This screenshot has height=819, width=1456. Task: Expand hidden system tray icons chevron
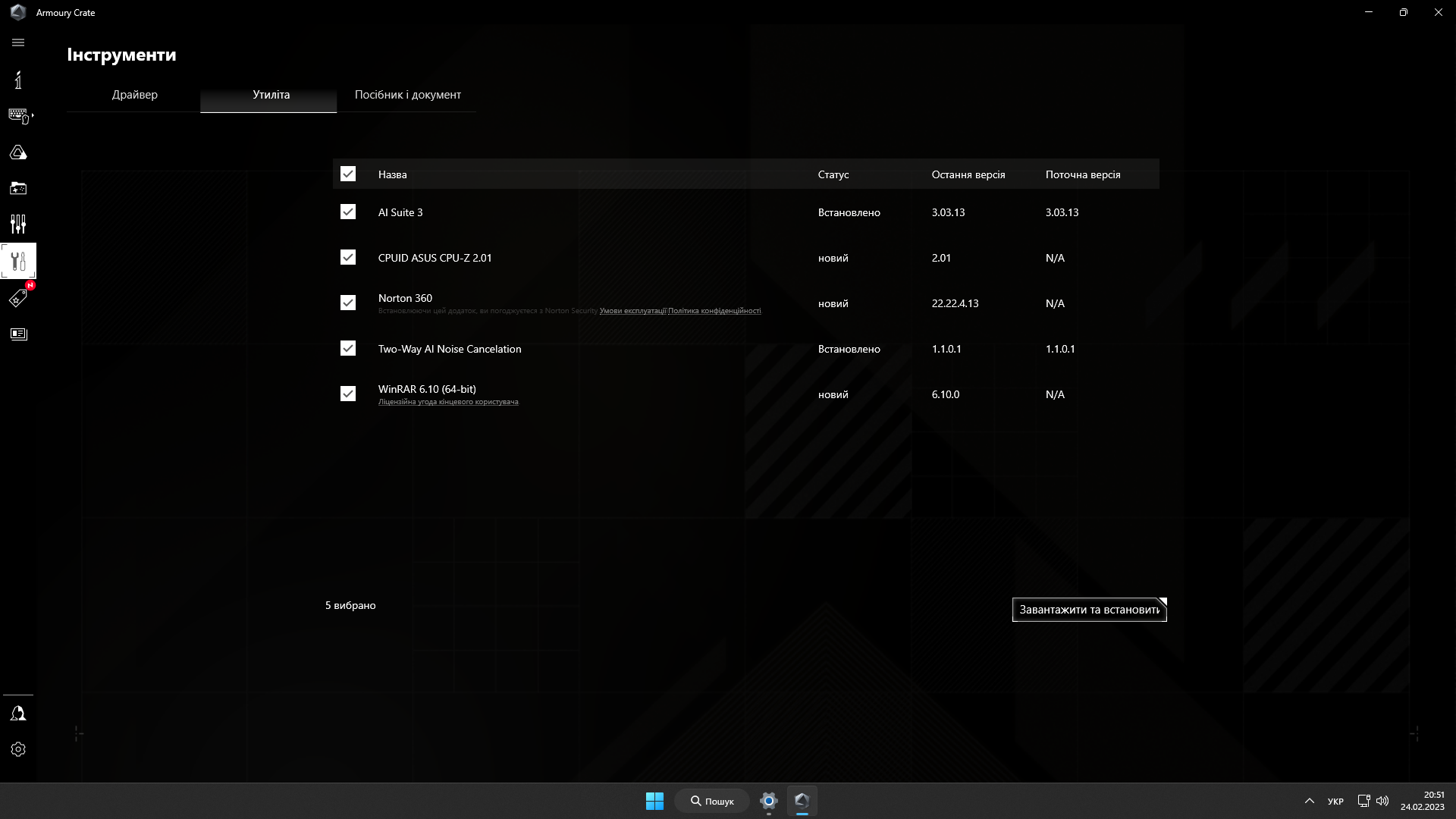pos(1309,801)
